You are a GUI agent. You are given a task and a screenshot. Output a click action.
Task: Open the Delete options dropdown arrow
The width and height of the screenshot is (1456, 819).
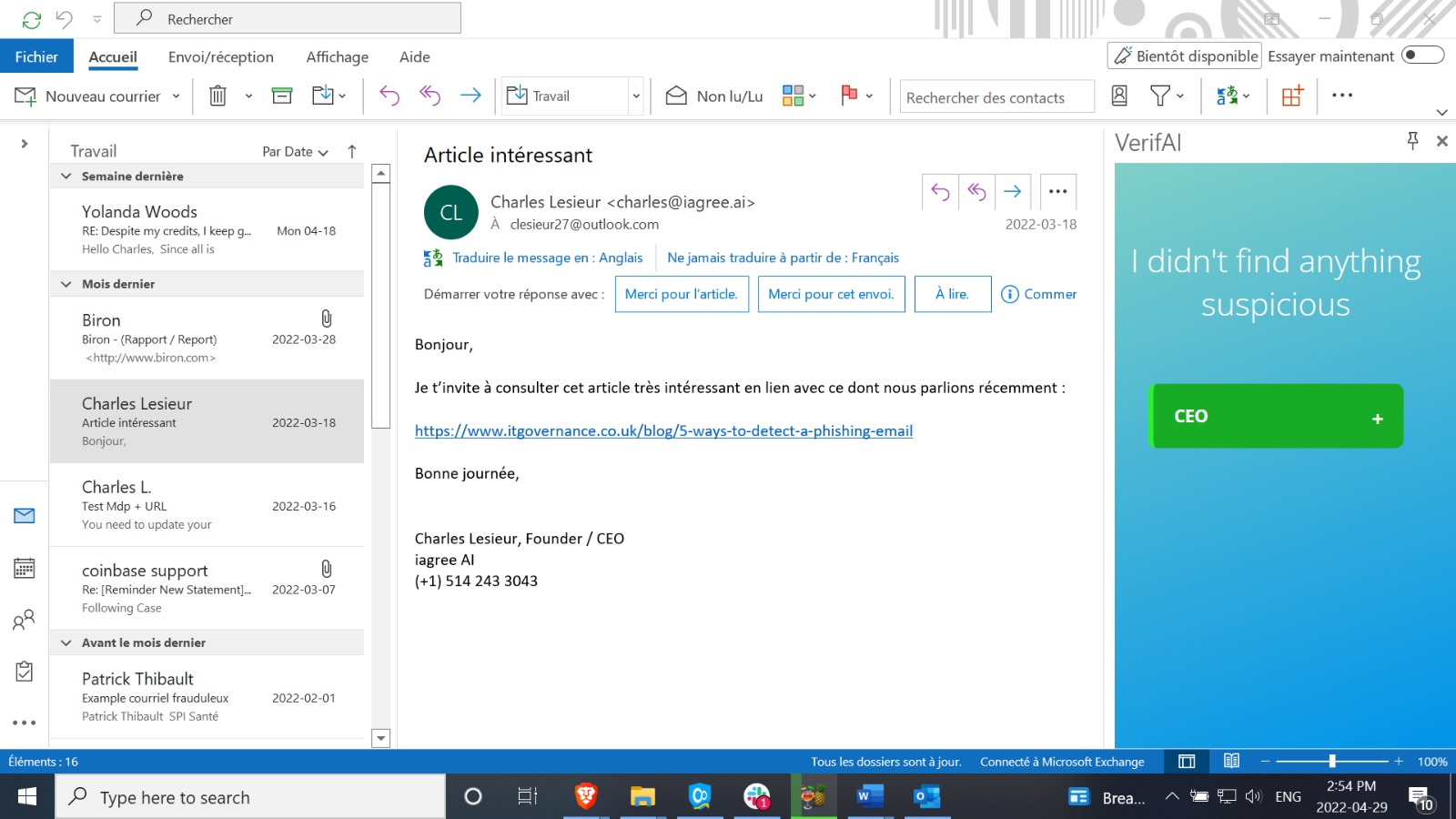tap(248, 96)
